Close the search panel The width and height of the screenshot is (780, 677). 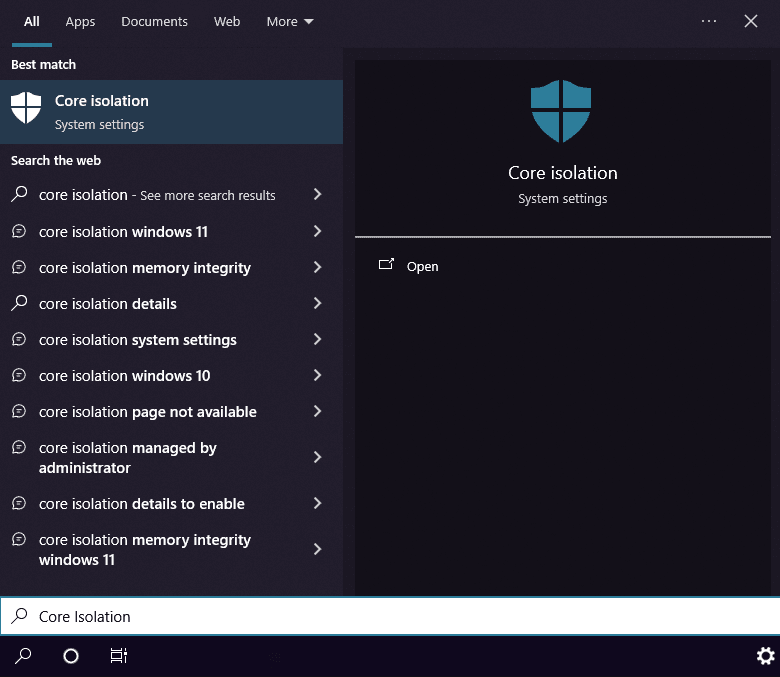(751, 21)
